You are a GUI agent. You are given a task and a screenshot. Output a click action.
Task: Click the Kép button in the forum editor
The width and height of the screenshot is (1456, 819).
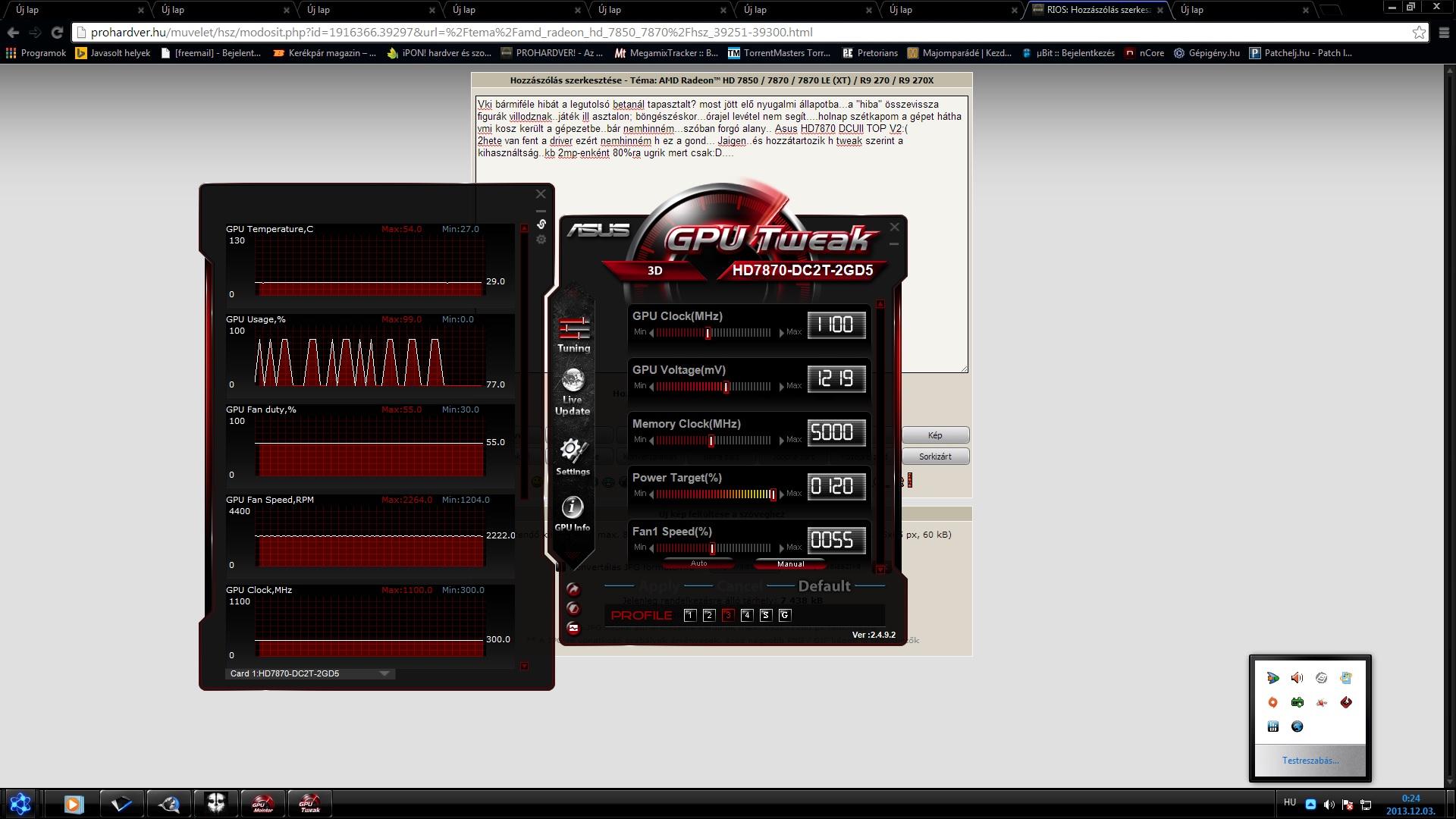[x=935, y=435]
